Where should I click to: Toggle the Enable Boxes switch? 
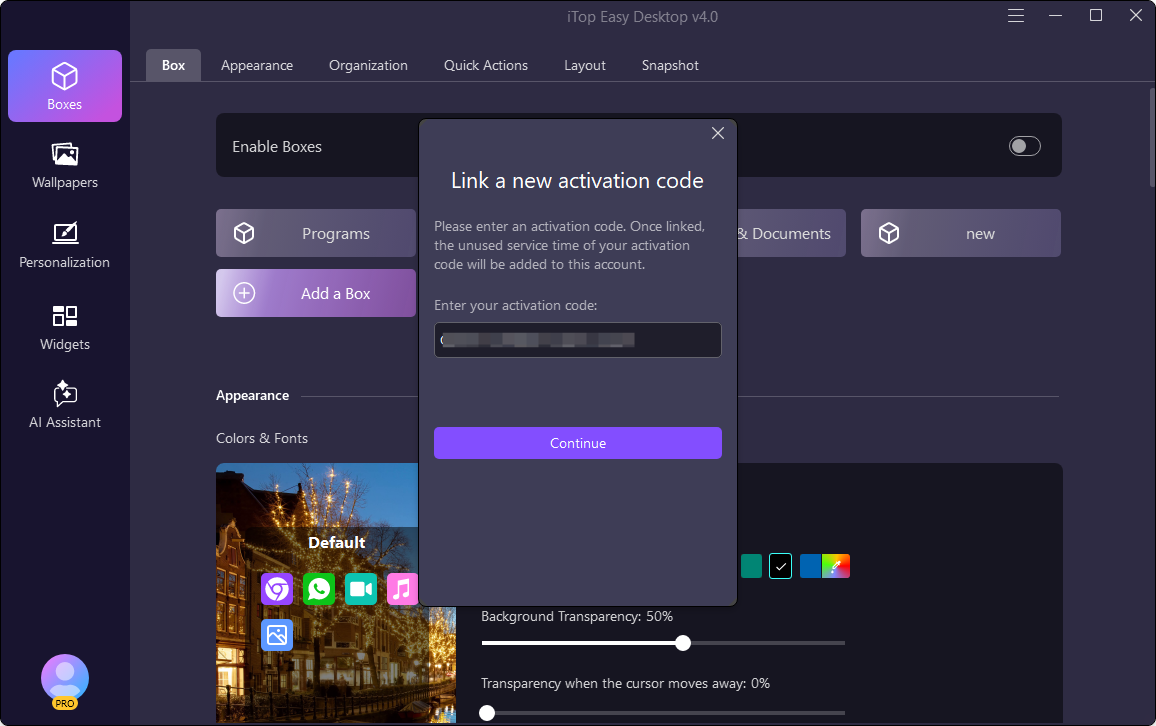pos(1024,147)
